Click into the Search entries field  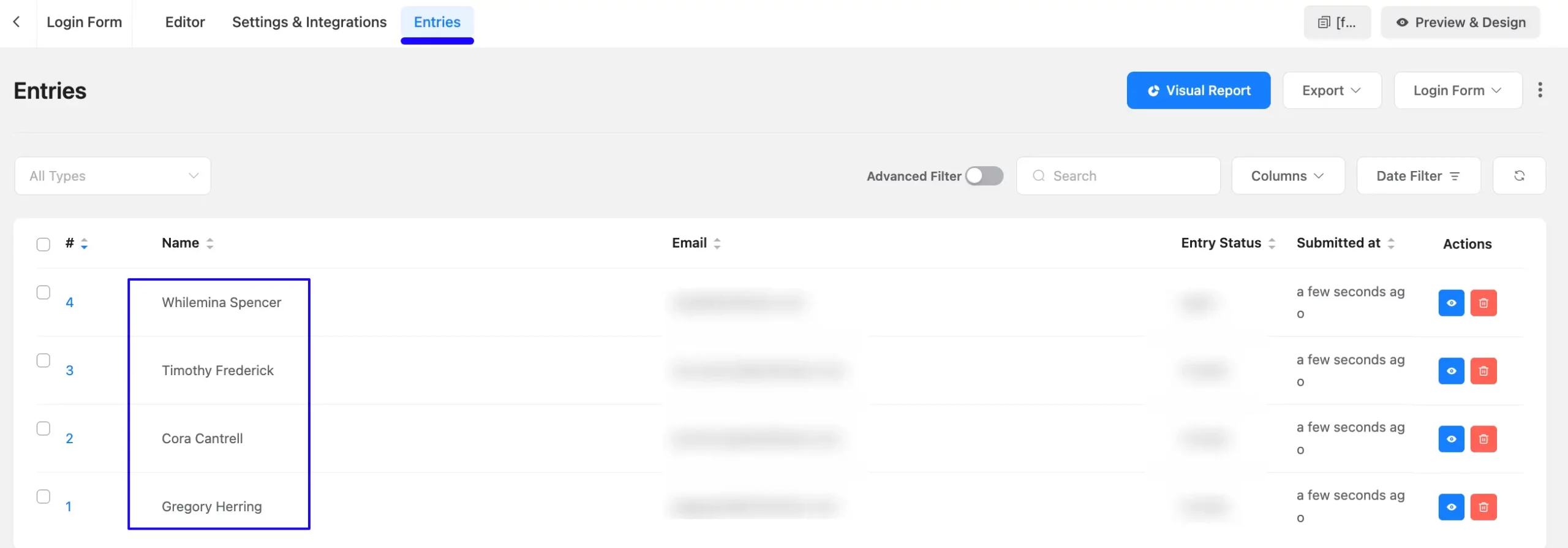point(1118,176)
